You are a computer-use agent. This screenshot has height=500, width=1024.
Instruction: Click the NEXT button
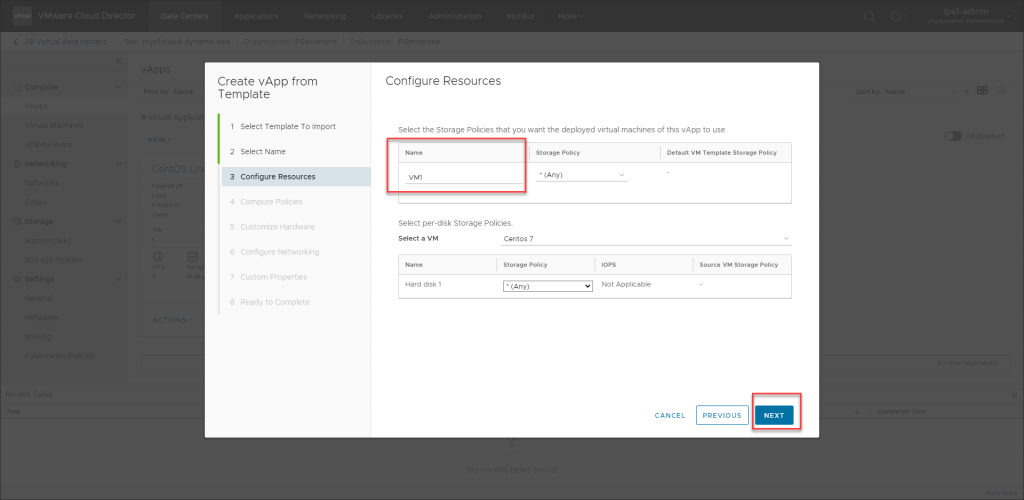pyautogui.click(x=773, y=415)
